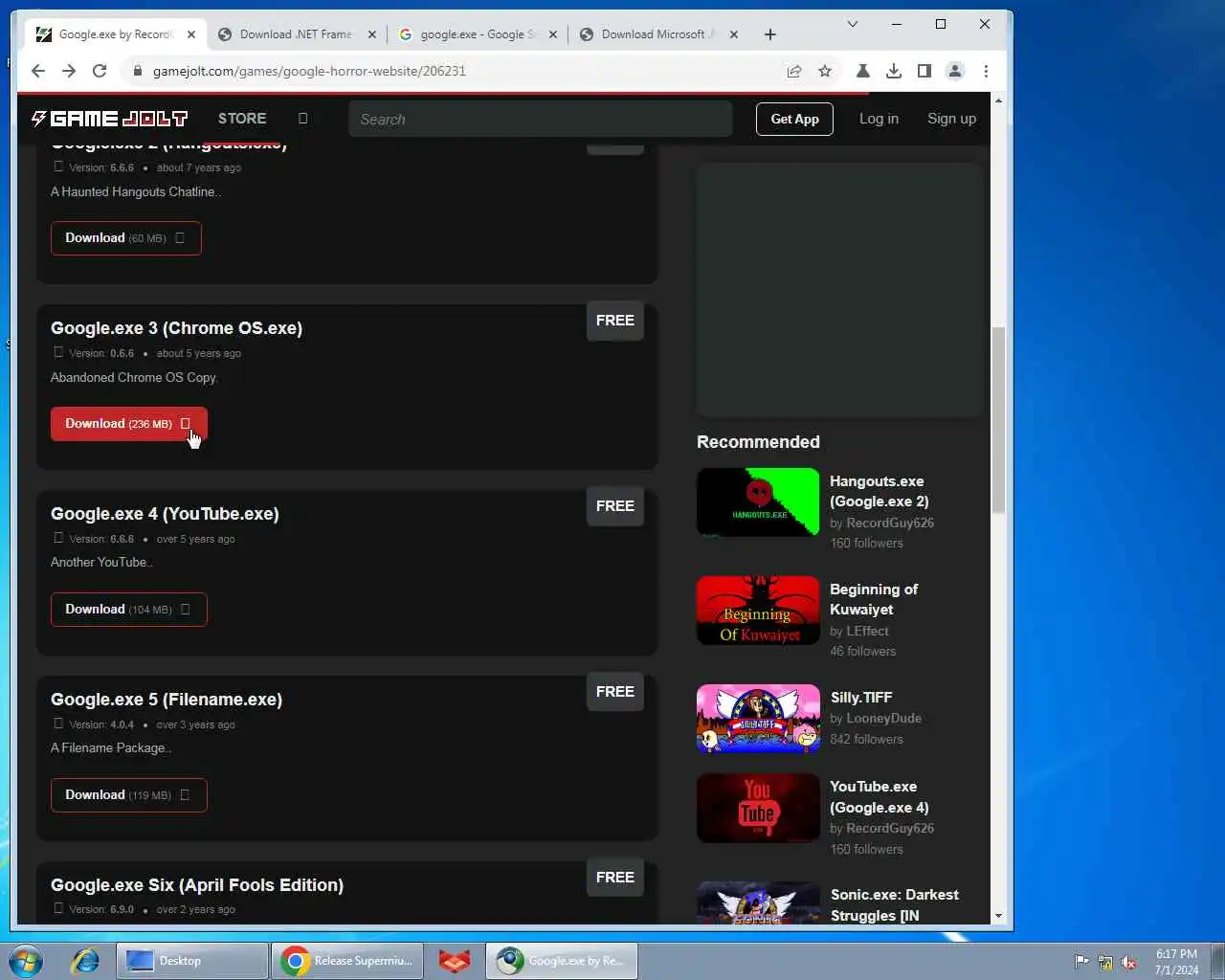
Task: Open the Chrome profile icon
Action: 955,71
